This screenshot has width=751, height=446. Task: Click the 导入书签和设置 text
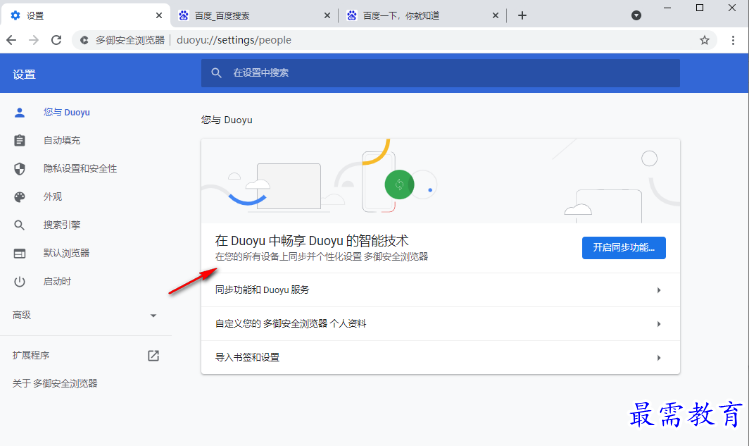tap(247, 358)
